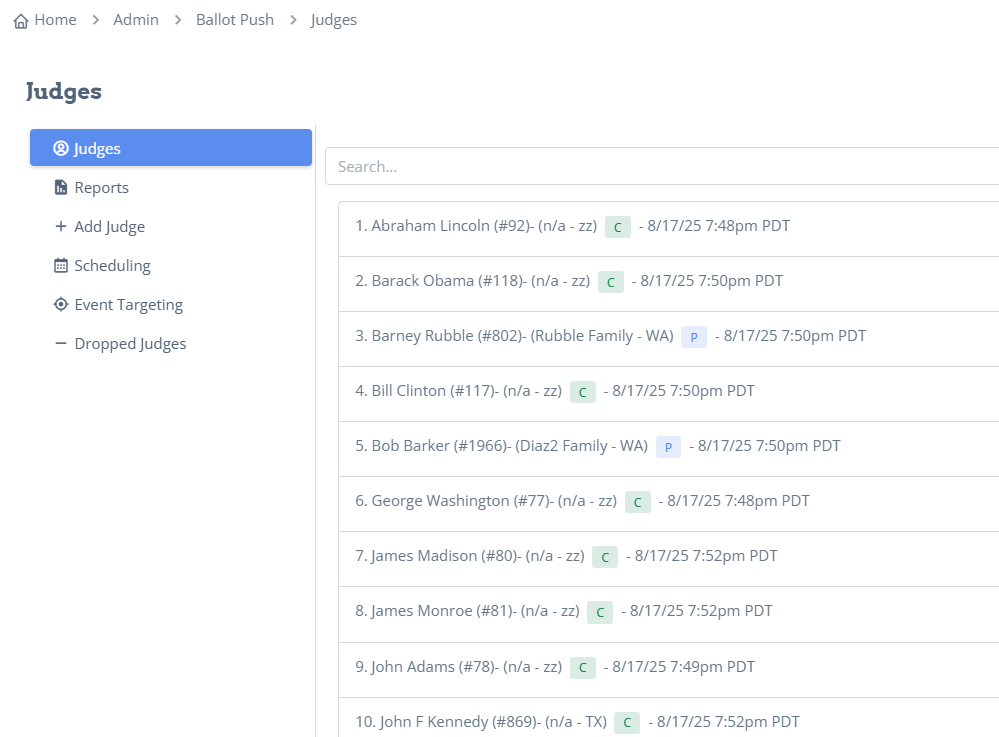Click the C badge next to Barack Obama
Screen dimensions: 999x737
(611, 282)
